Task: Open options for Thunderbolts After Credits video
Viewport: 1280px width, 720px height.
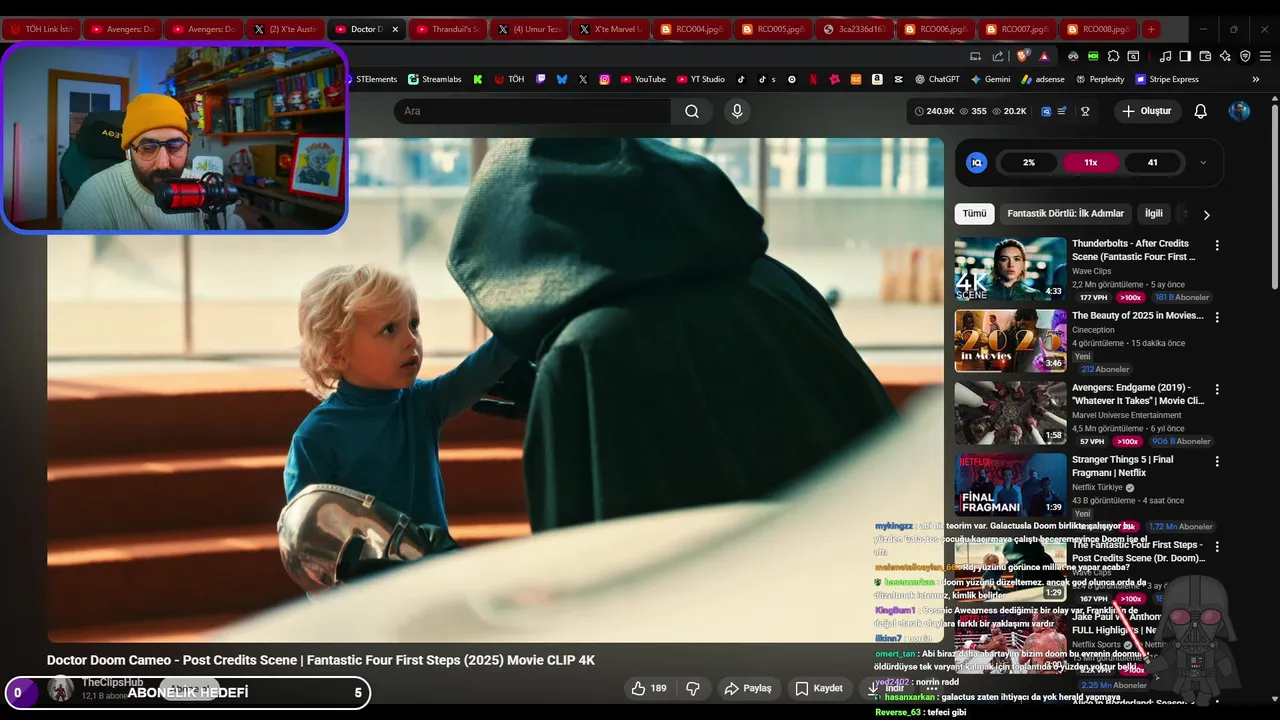Action: [x=1217, y=245]
